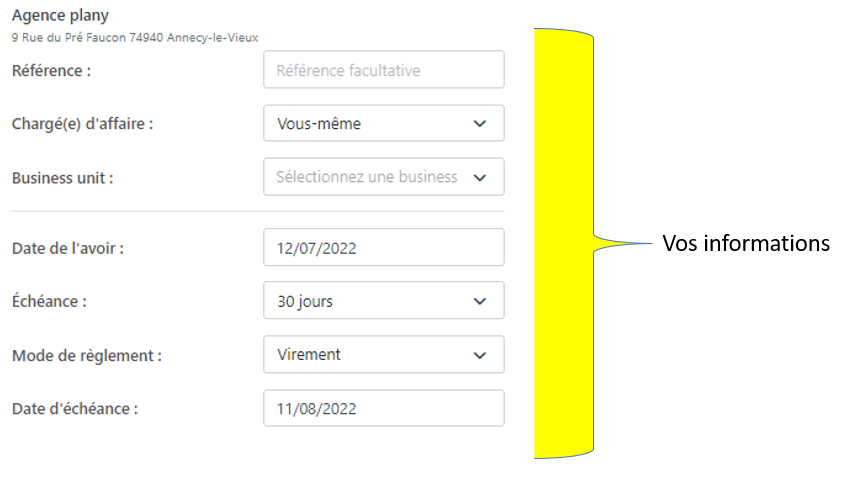Click the Business unit label
Viewport: 851px width, 482px height.
62,178
